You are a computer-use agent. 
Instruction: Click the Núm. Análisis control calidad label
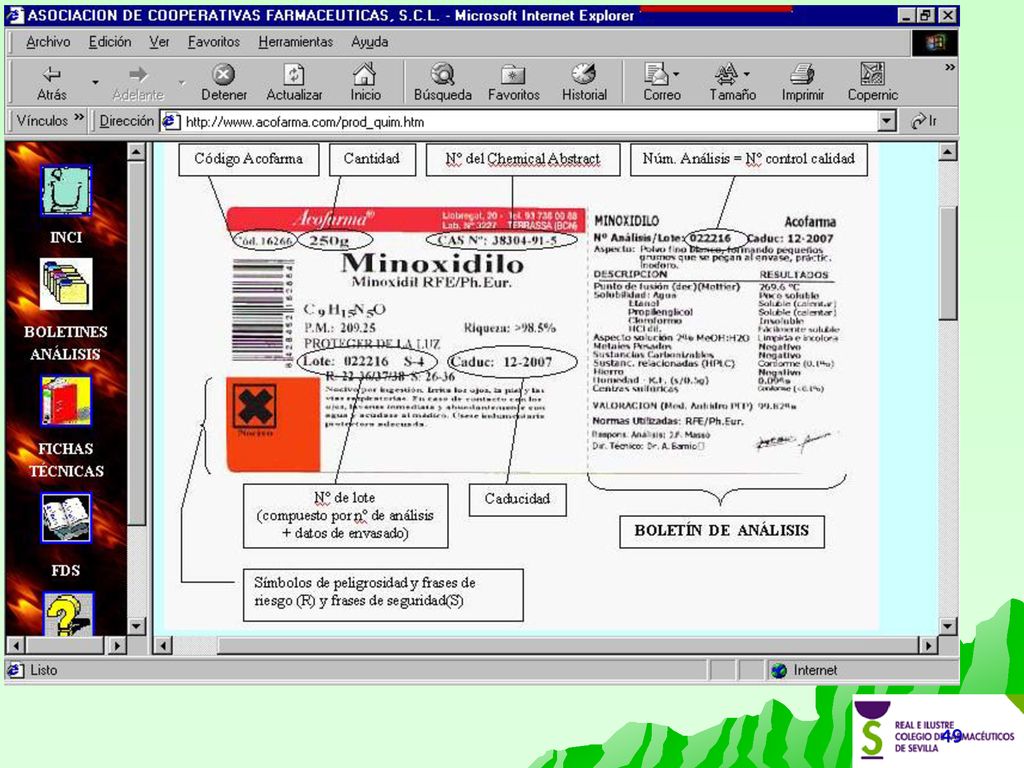pos(748,159)
